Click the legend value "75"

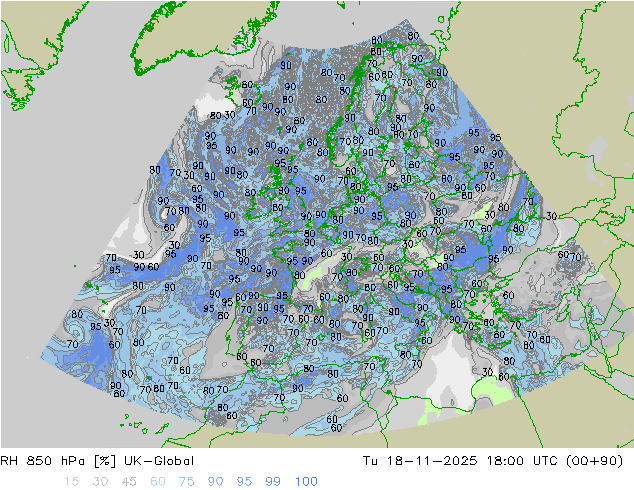pyautogui.click(x=187, y=482)
